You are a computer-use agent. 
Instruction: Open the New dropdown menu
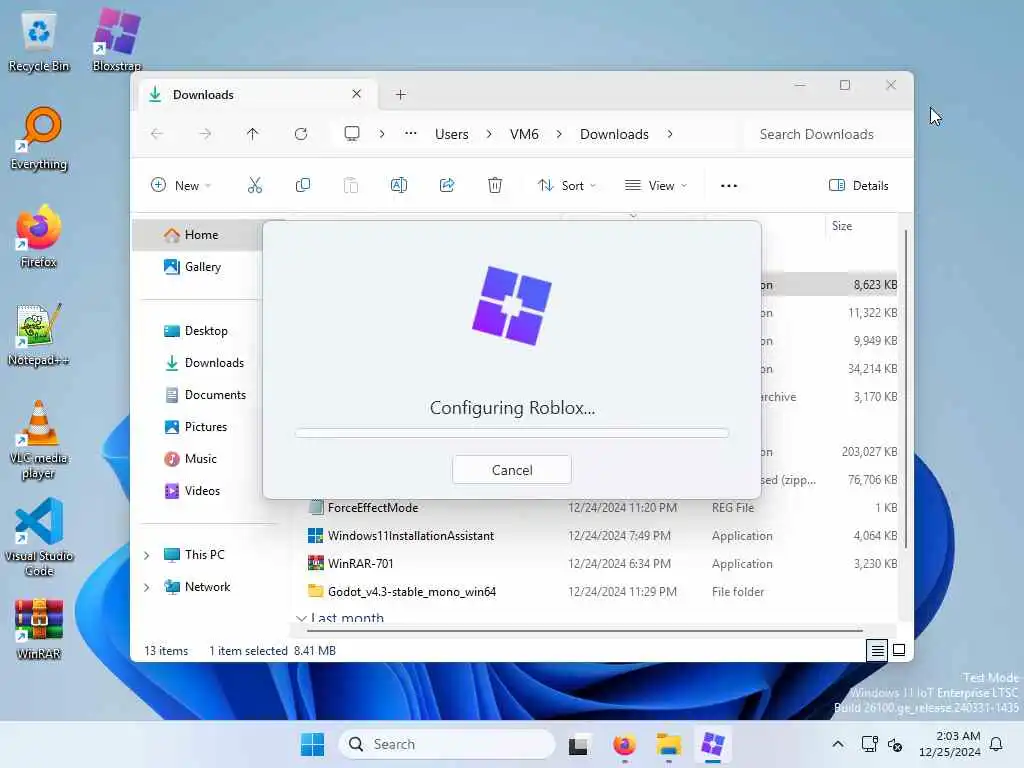[x=181, y=185]
